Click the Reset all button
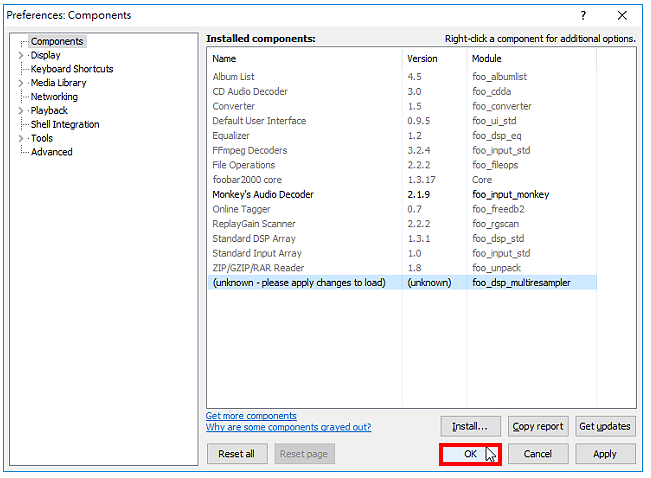 tap(237, 454)
